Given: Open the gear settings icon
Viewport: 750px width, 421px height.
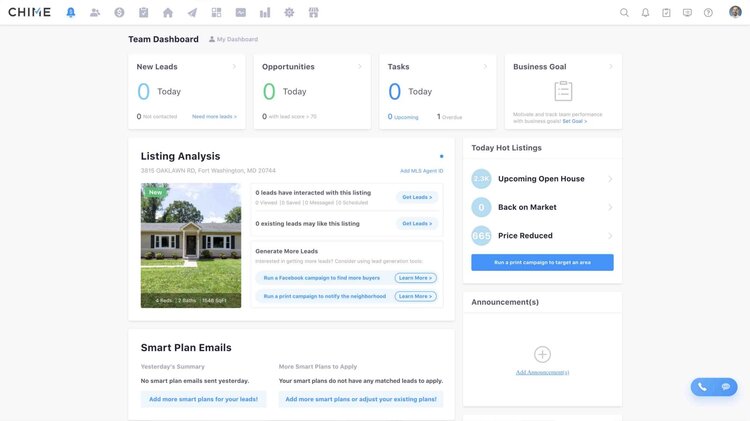Looking at the screenshot, I should (289, 12).
